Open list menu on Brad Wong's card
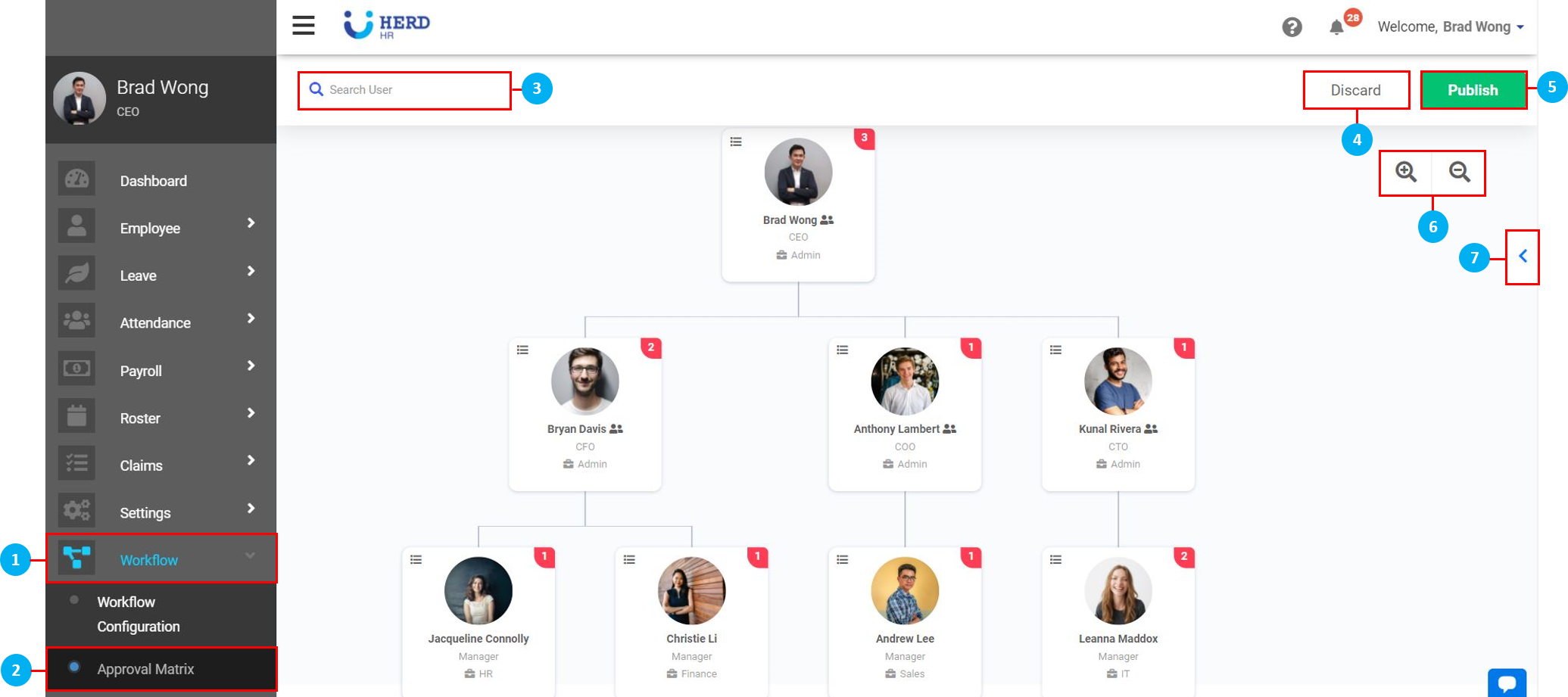The height and width of the screenshot is (697, 1568). point(736,142)
